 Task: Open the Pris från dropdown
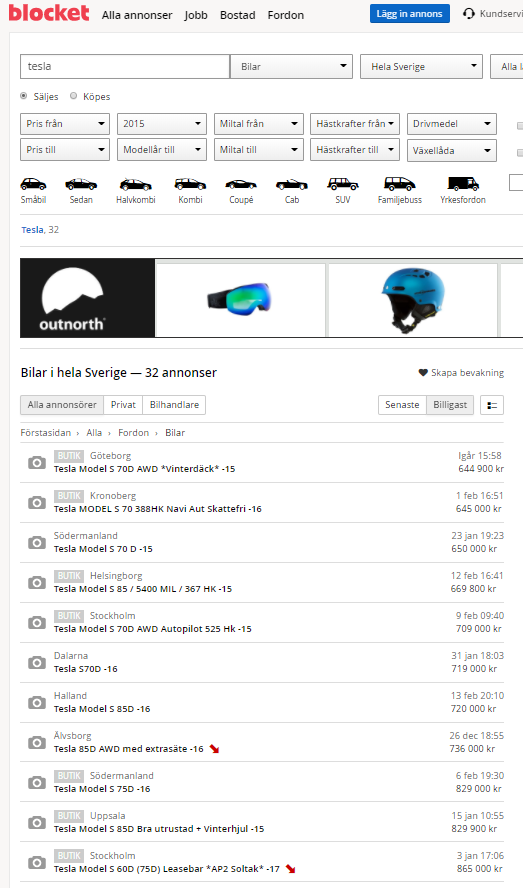coord(65,123)
